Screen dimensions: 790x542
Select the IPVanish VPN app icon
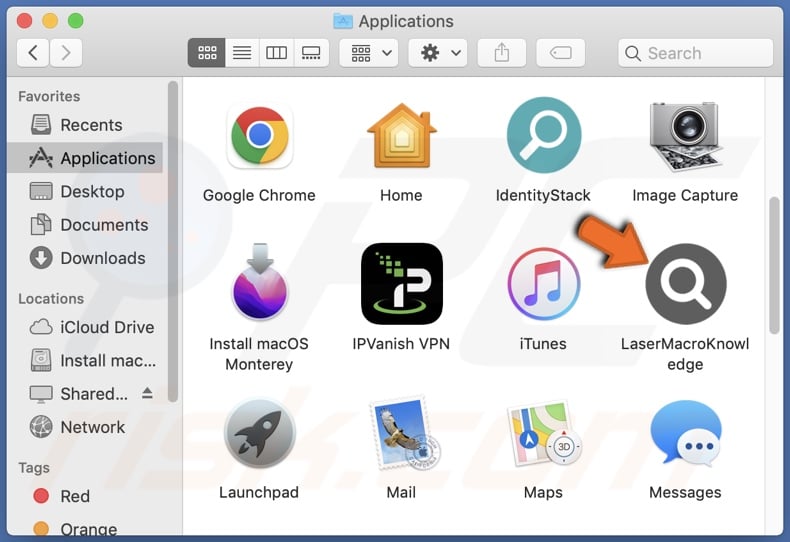pyautogui.click(x=402, y=284)
